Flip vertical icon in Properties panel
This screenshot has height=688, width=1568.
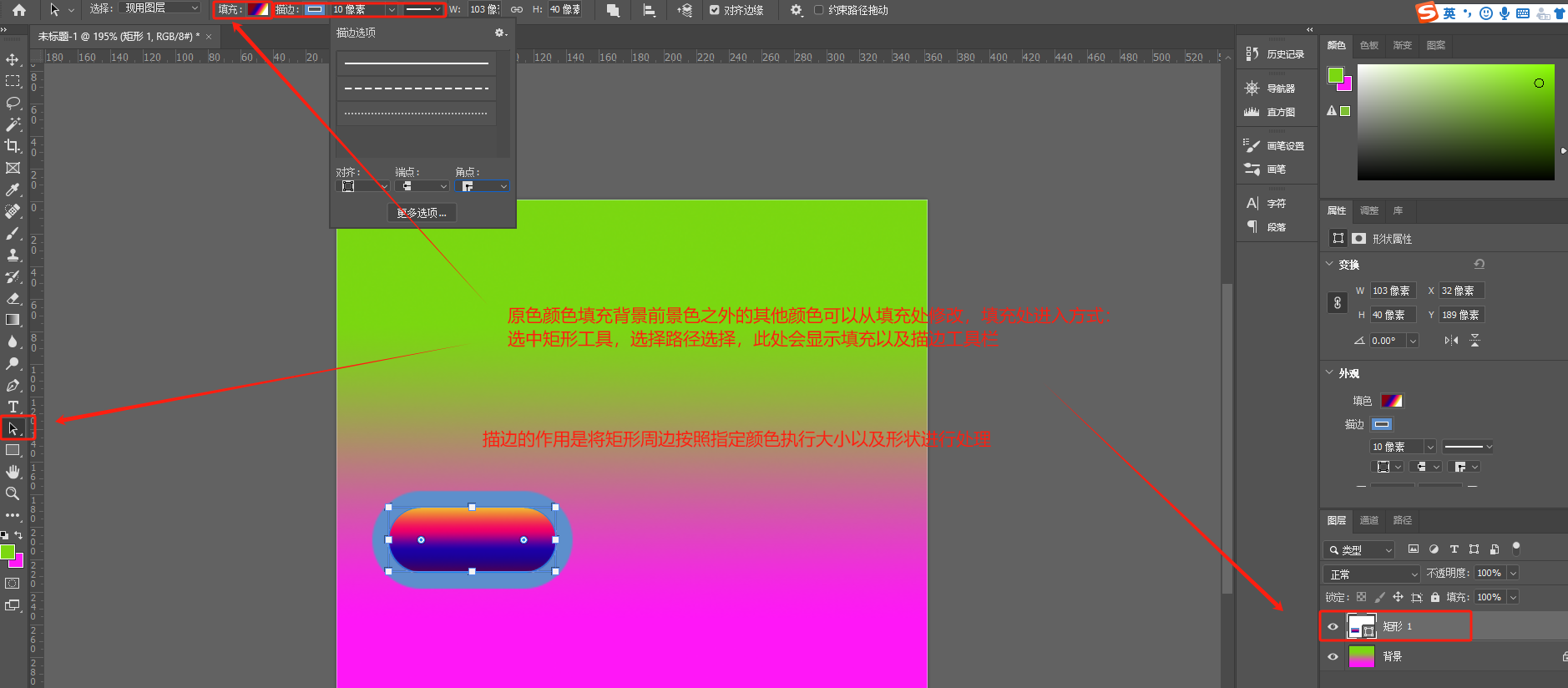point(1474,340)
